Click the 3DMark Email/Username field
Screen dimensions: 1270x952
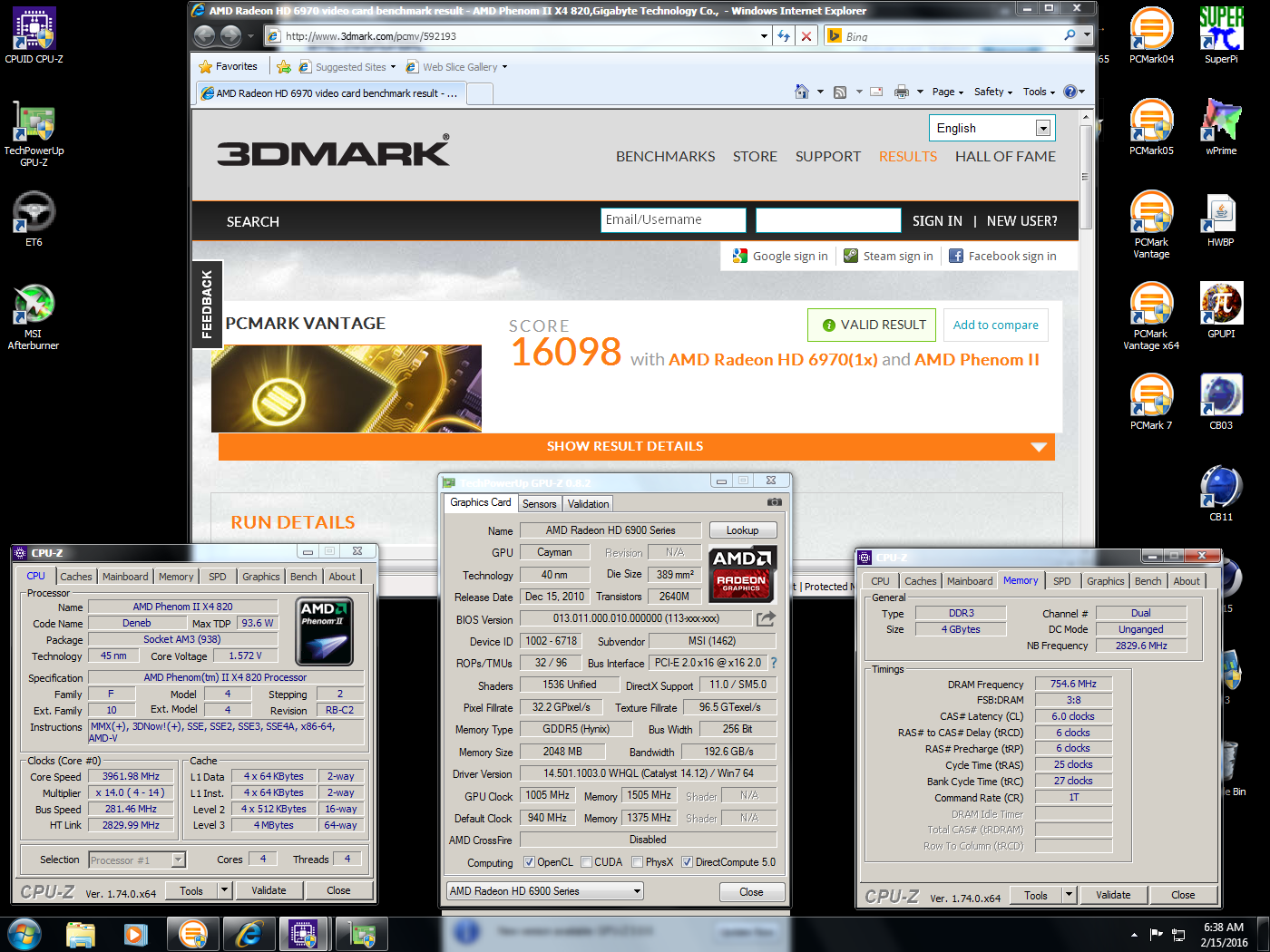click(673, 220)
